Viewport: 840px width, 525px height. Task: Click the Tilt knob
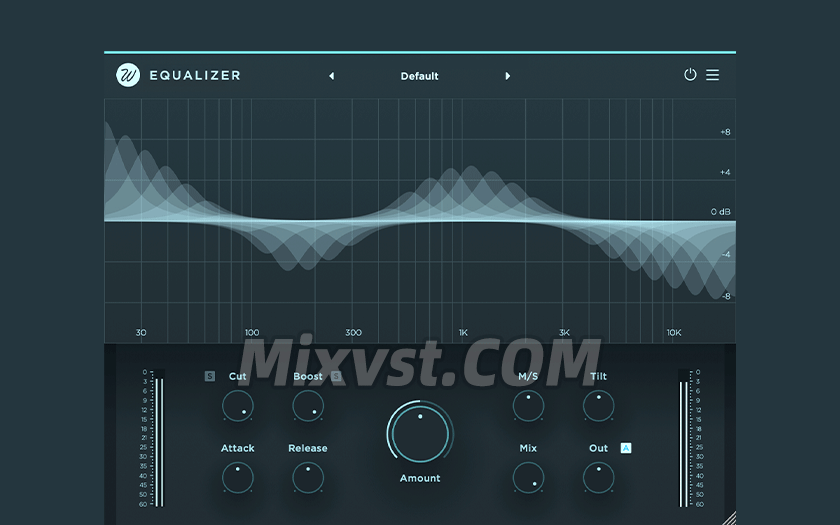598,406
